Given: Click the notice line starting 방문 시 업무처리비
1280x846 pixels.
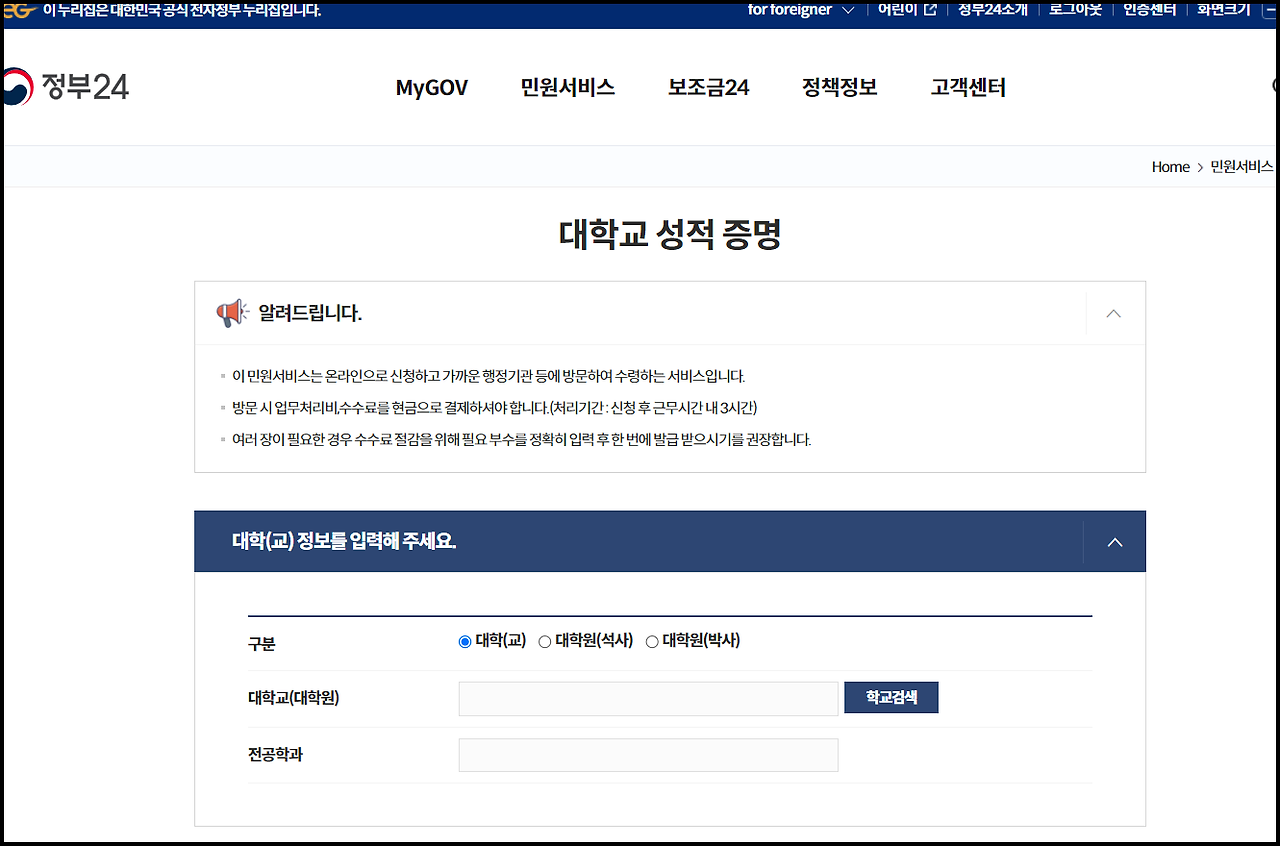Looking at the screenshot, I should [x=494, y=408].
